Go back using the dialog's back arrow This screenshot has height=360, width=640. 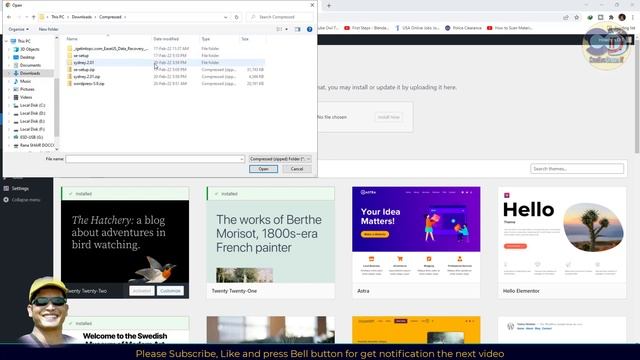click(x=9, y=17)
